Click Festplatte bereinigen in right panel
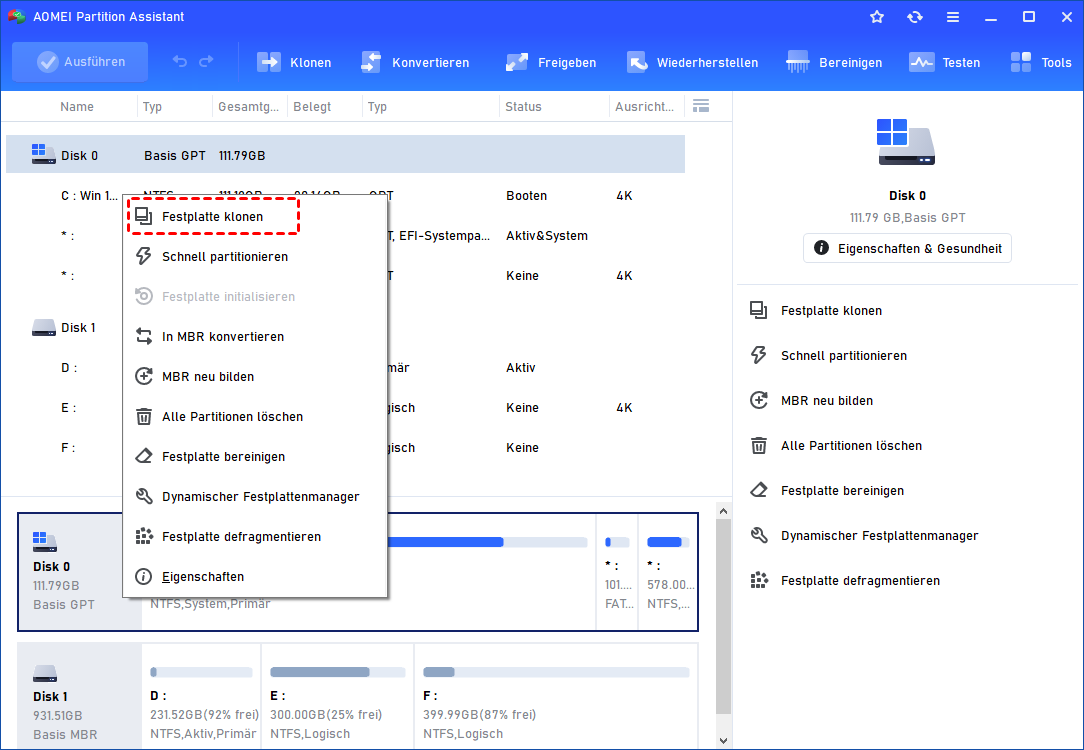The height and width of the screenshot is (750, 1084). [842, 491]
